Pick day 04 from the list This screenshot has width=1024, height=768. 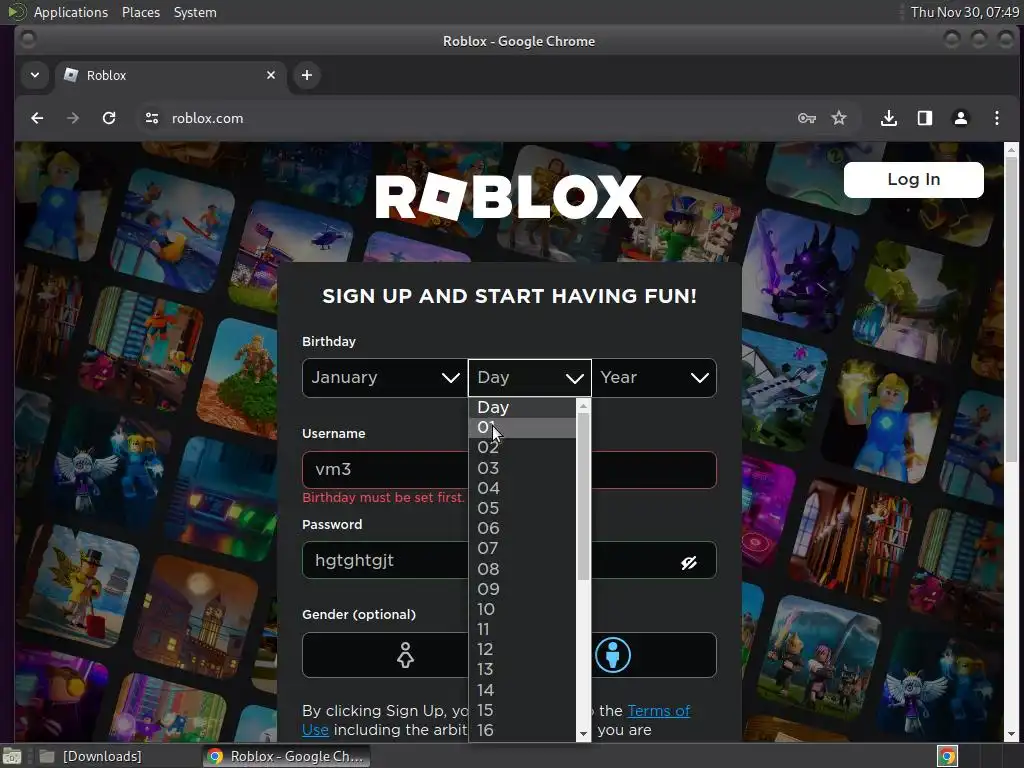pos(522,488)
